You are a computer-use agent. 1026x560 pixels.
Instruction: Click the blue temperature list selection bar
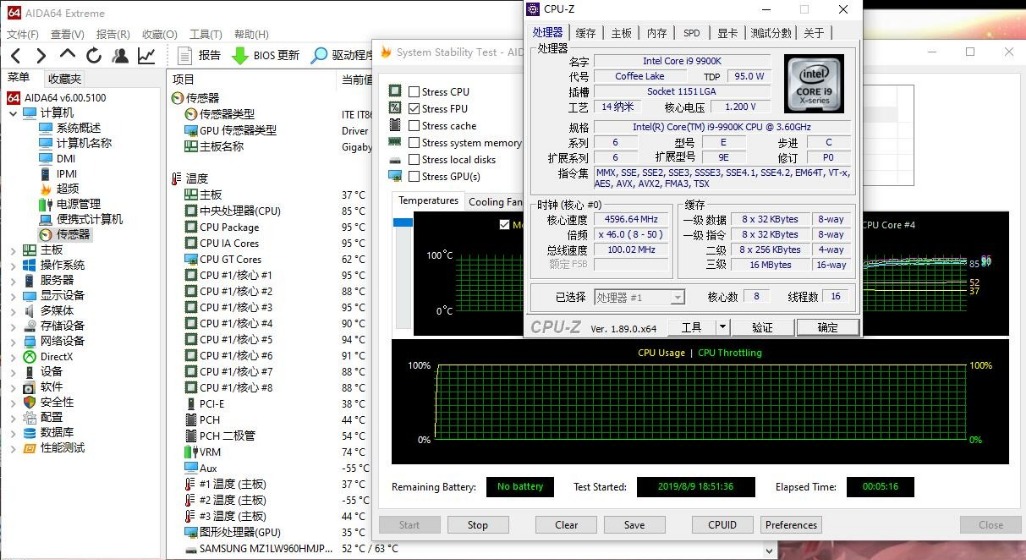tap(403, 222)
